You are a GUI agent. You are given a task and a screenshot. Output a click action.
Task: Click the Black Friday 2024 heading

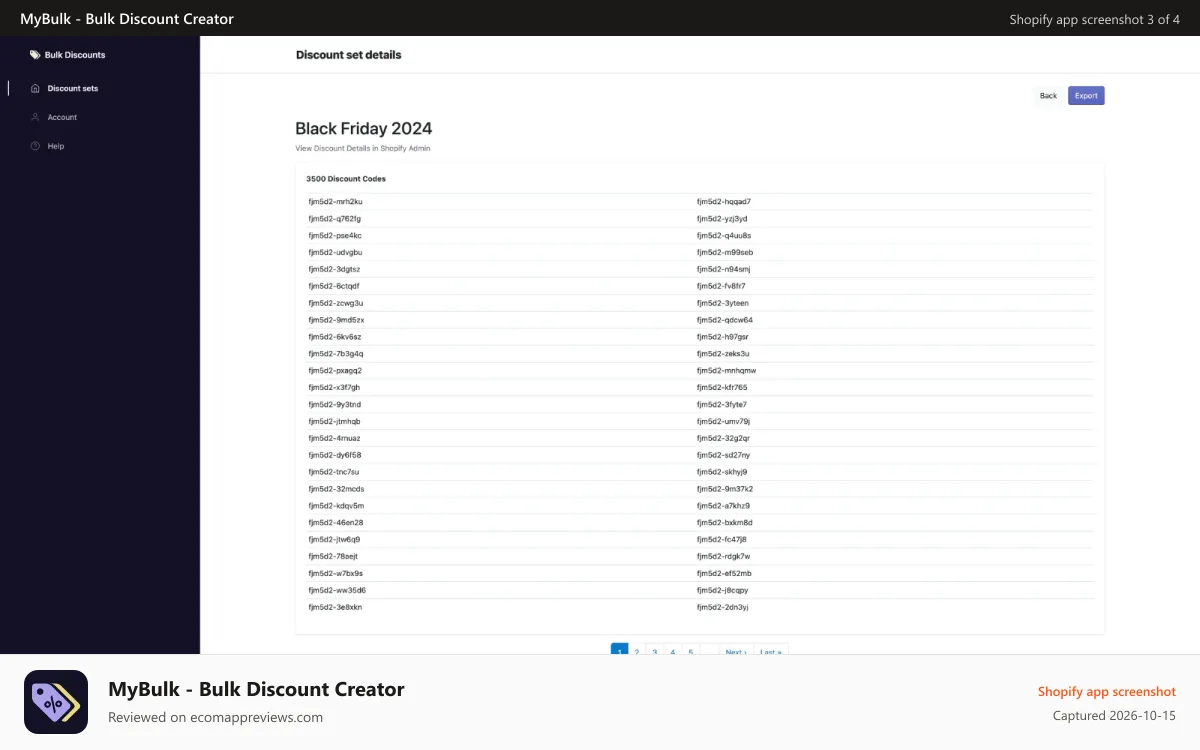[364, 128]
